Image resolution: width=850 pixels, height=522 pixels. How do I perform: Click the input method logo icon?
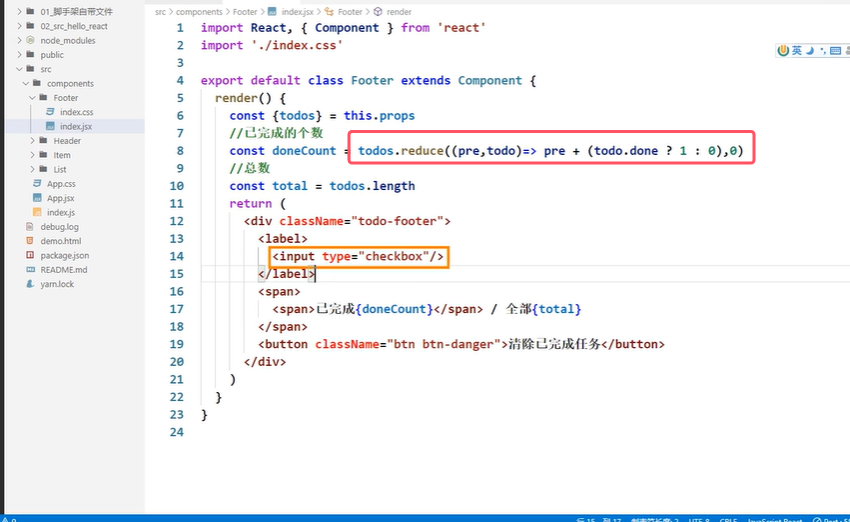[x=783, y=50]
